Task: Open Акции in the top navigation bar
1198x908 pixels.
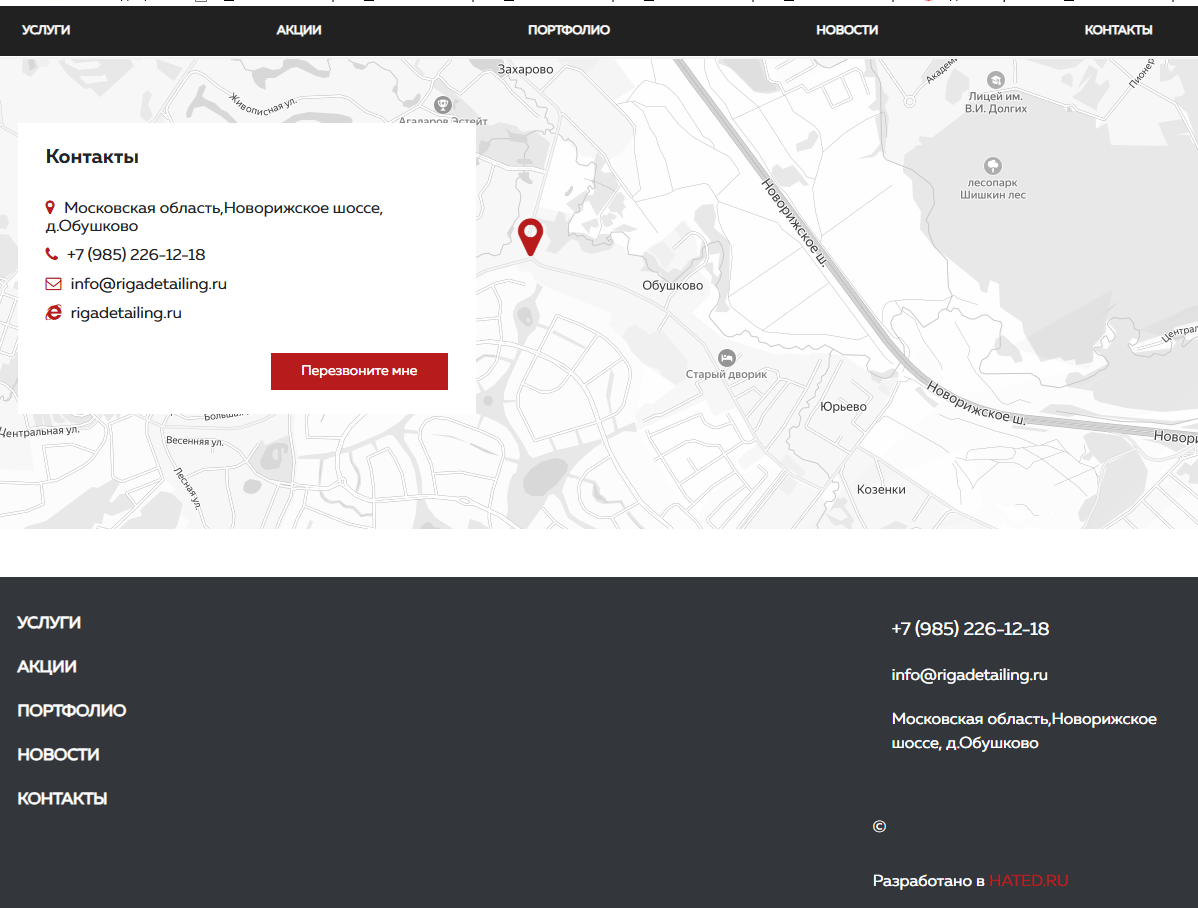Action: 299,30
